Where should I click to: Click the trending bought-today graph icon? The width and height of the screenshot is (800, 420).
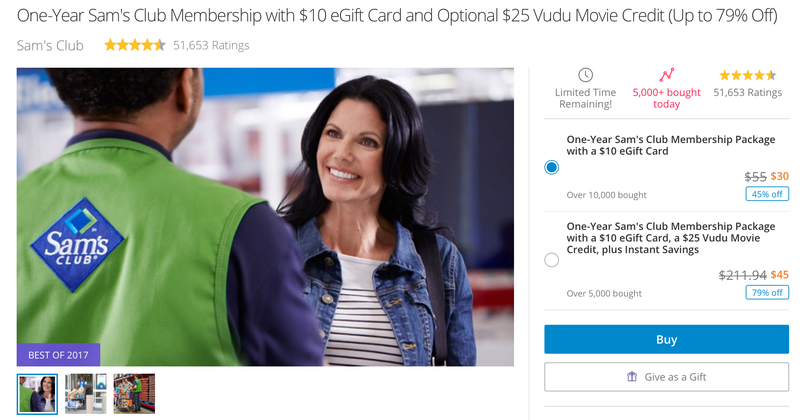tap(666, 75)
